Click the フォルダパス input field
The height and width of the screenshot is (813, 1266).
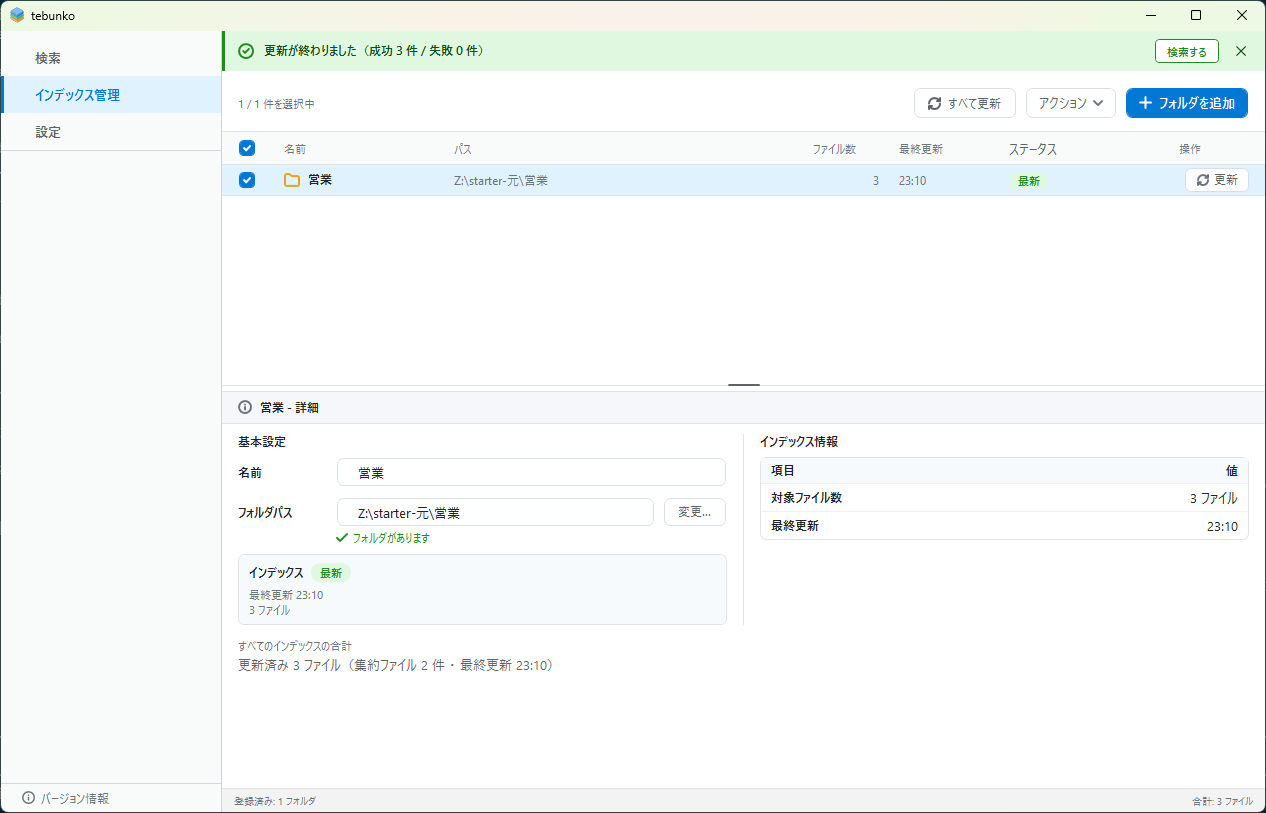point(496,512)
